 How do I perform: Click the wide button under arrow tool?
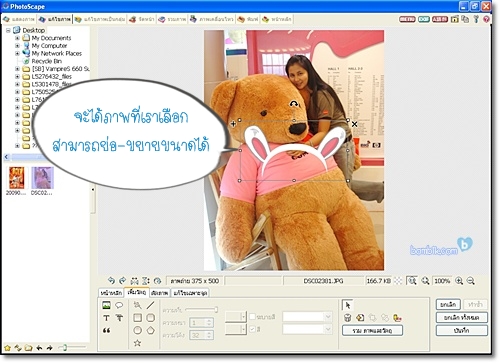click(x=372, y=331)
